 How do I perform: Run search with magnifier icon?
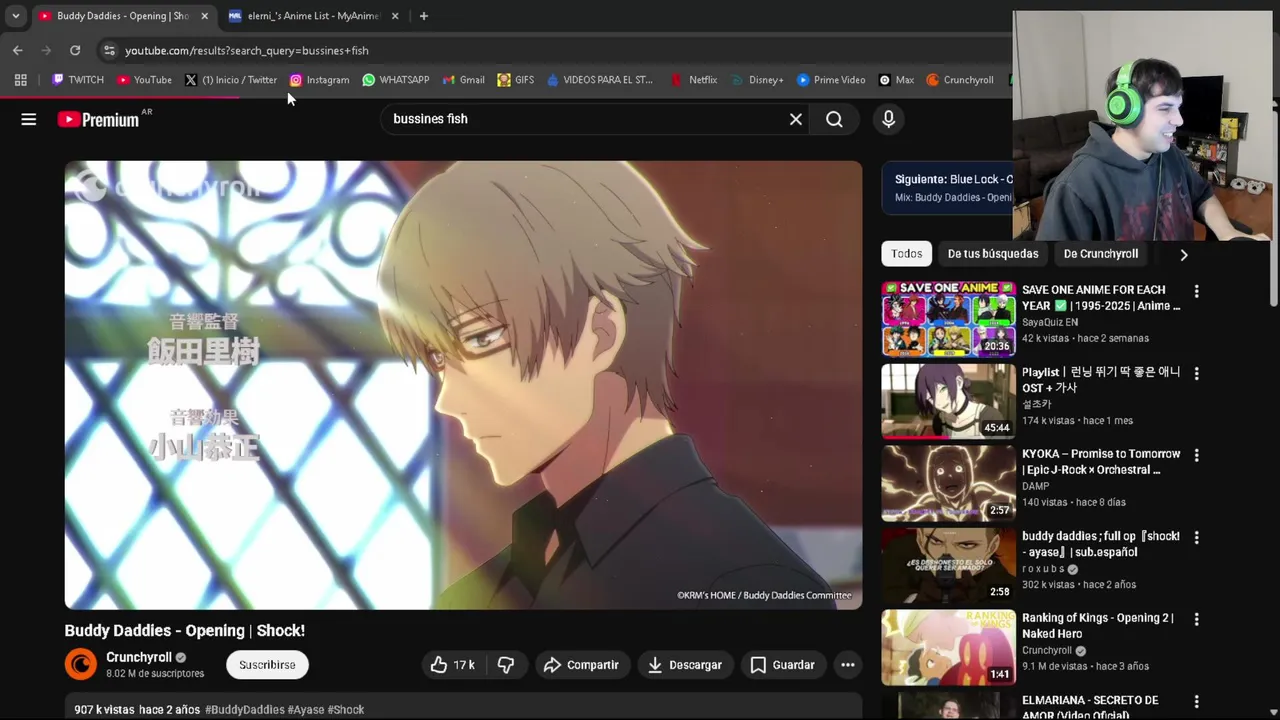click(x=834, y=119)
